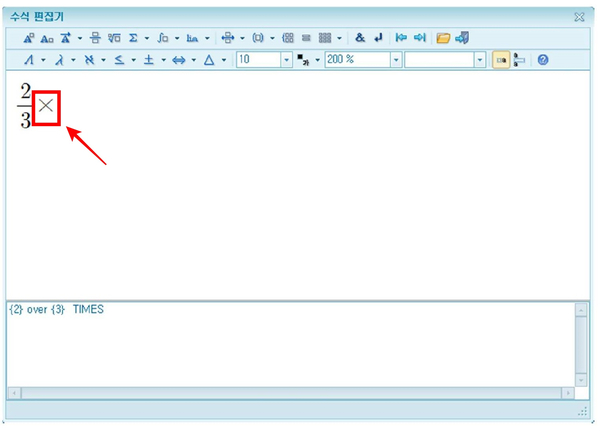Toggle the highlighted character-unit region button
This screenshot has width=600, height=432.
tap(501, 60)
